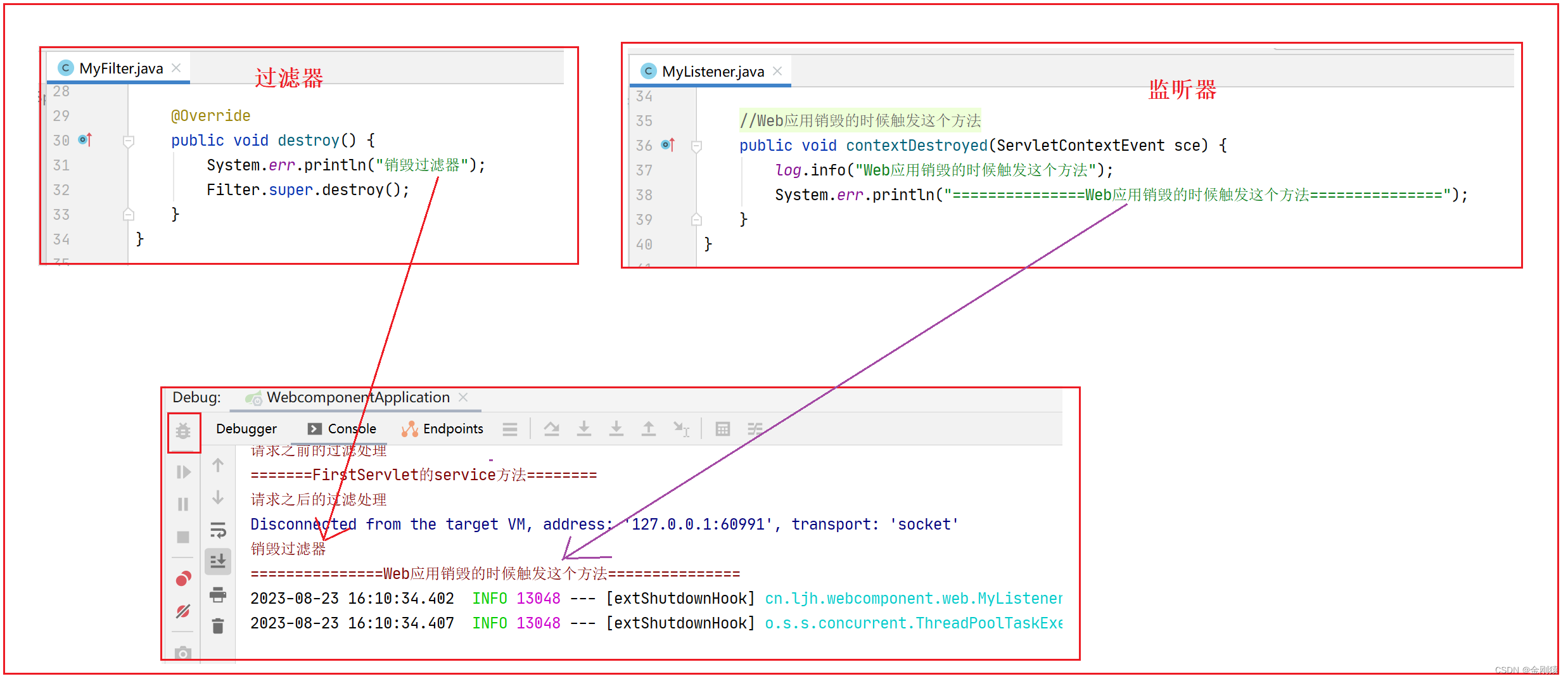Collapse contextDestroyed fold at line 36
This screenshot has width=1568, height=681.
coord(696,146)
